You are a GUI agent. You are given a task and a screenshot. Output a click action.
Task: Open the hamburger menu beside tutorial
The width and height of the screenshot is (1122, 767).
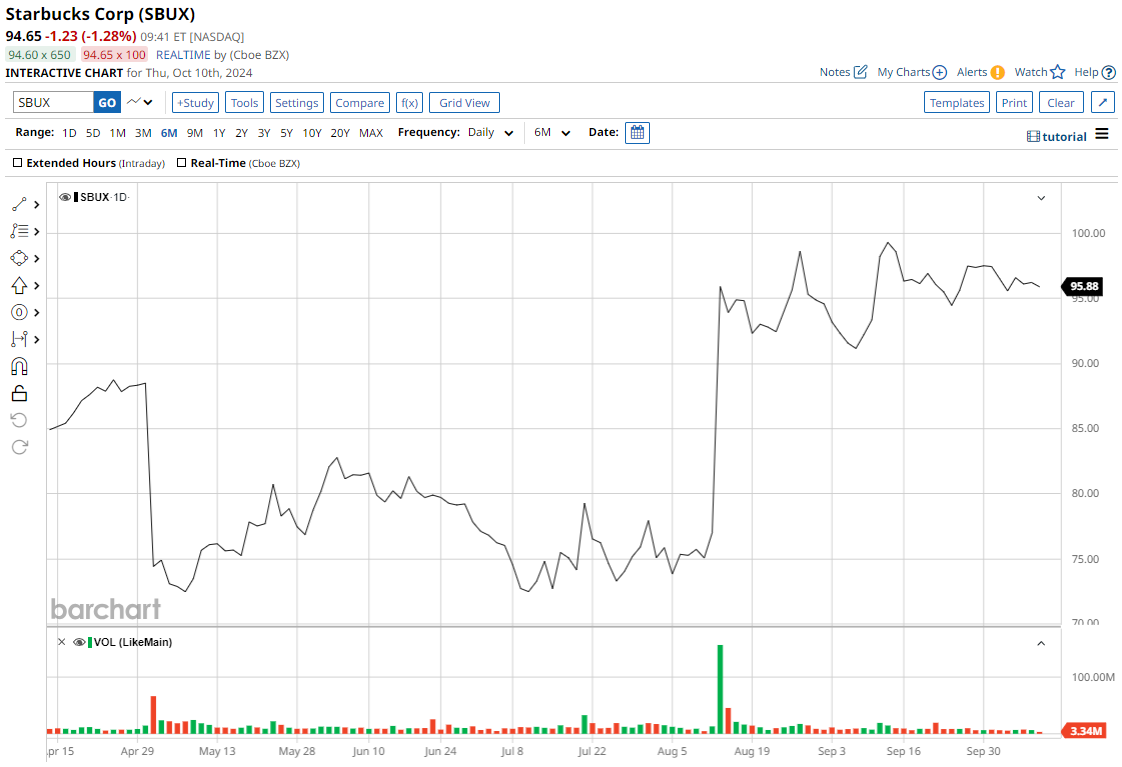(1102, 134)
